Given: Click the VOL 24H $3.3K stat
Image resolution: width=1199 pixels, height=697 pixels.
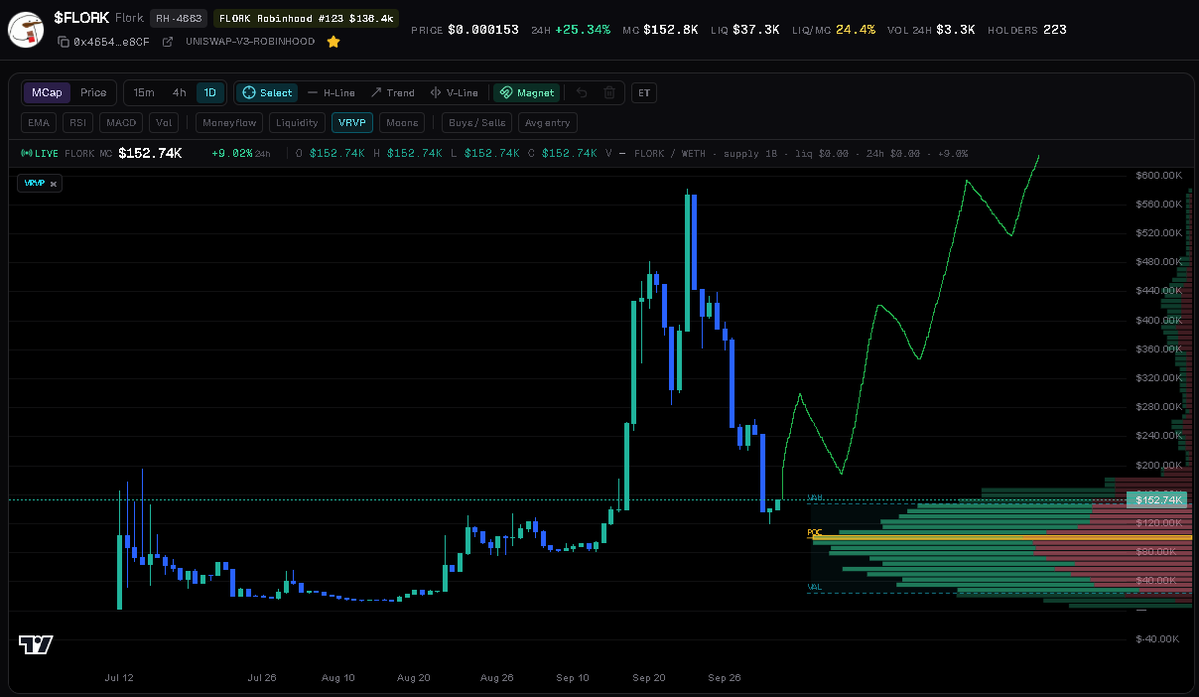Looking at the screenshot, I should point(931,30).
